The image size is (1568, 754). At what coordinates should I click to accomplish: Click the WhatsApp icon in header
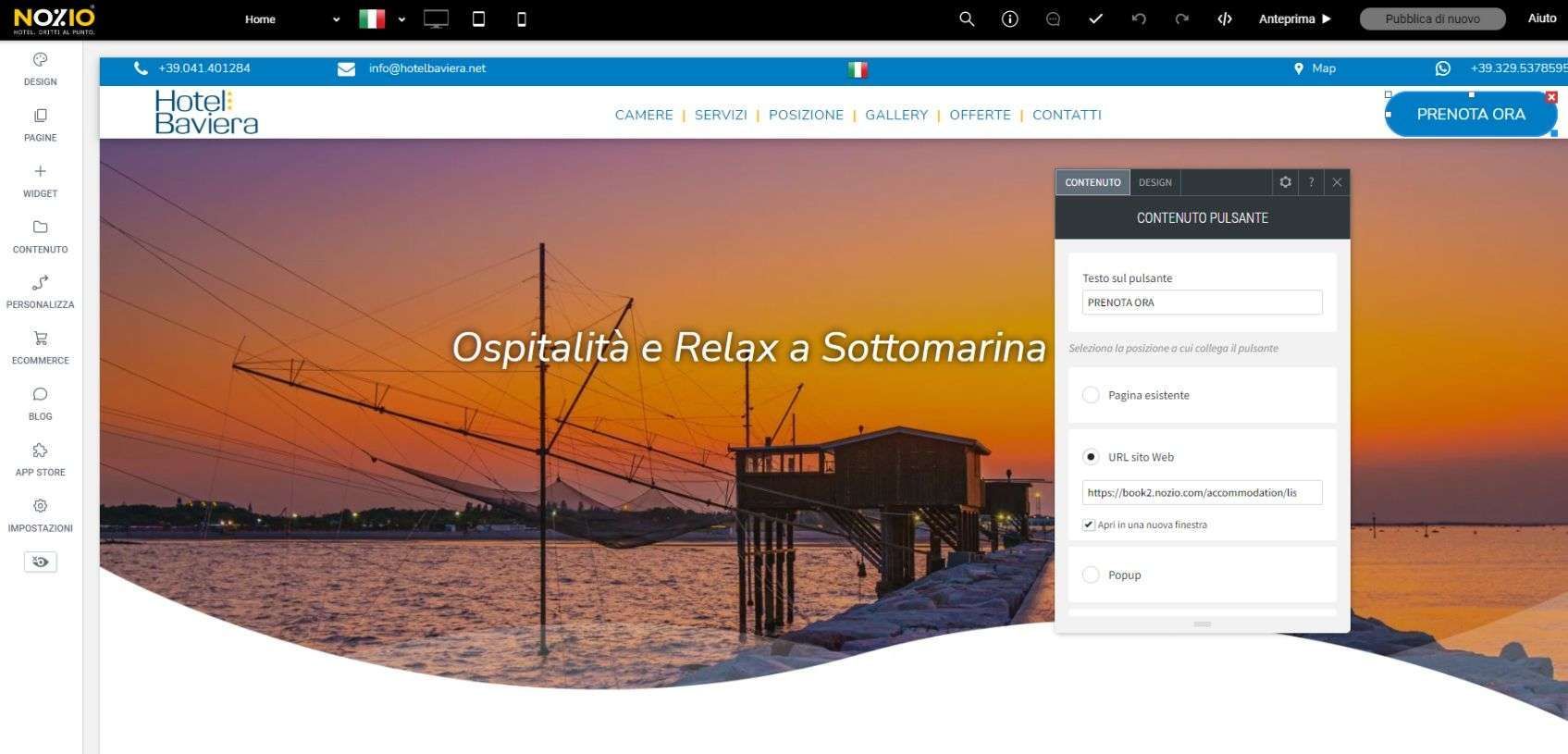tap(1442, 68)
